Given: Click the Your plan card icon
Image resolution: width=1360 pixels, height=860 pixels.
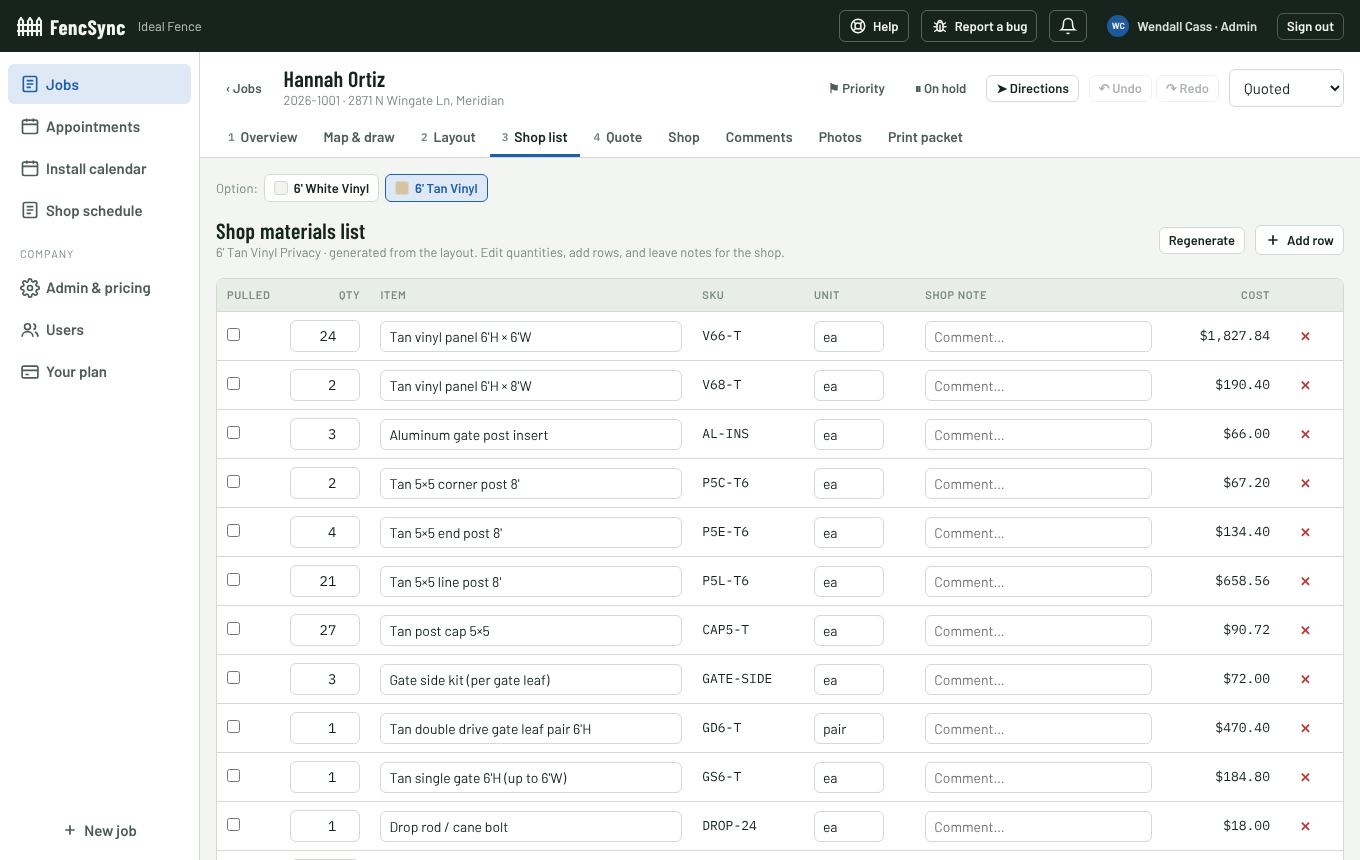Looking at the screenshot, I should pyautogui.click(x=30, y=372).
